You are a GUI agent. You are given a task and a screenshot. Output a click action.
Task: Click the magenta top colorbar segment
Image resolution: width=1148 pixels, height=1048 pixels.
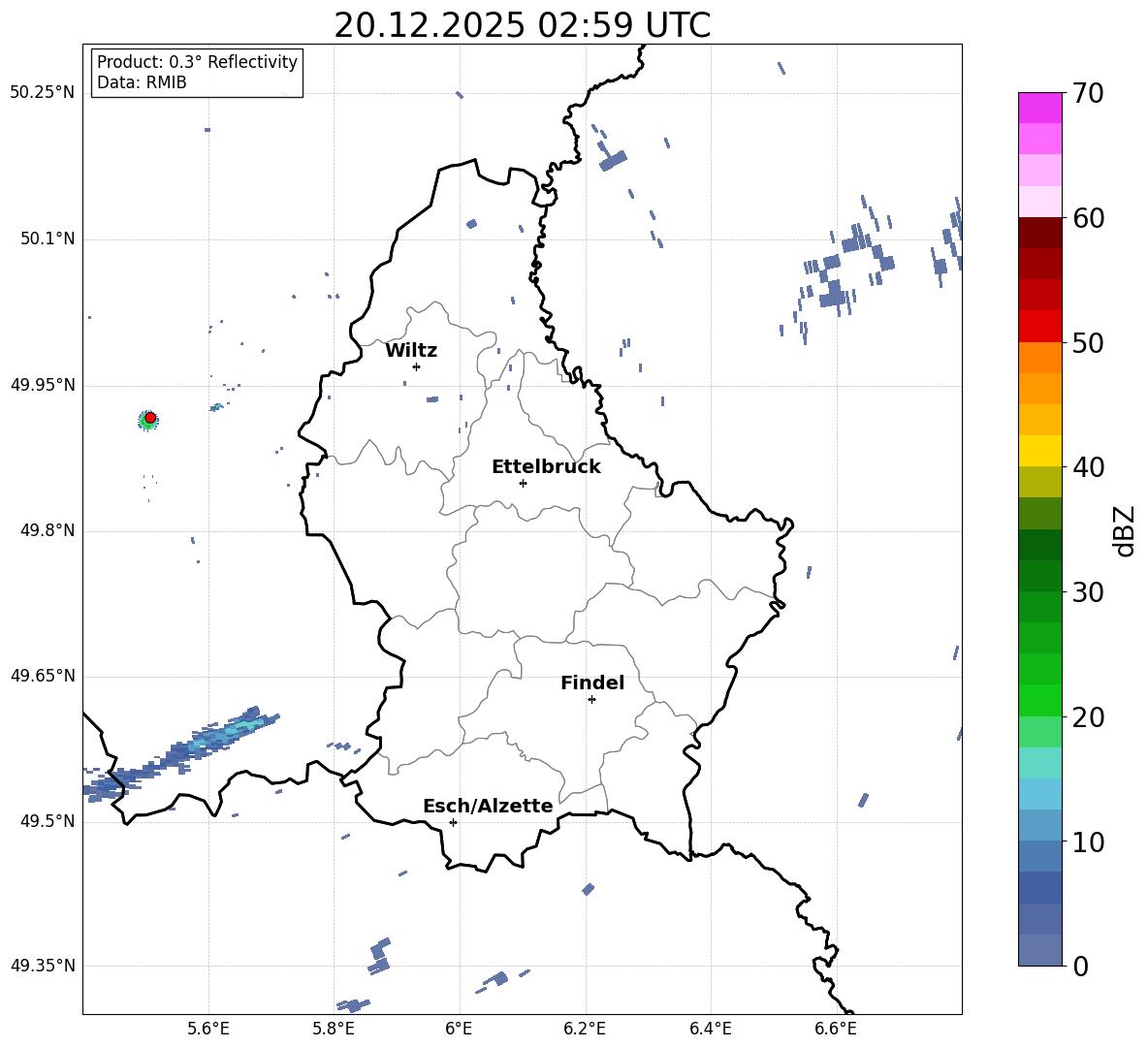[1039, 108]
